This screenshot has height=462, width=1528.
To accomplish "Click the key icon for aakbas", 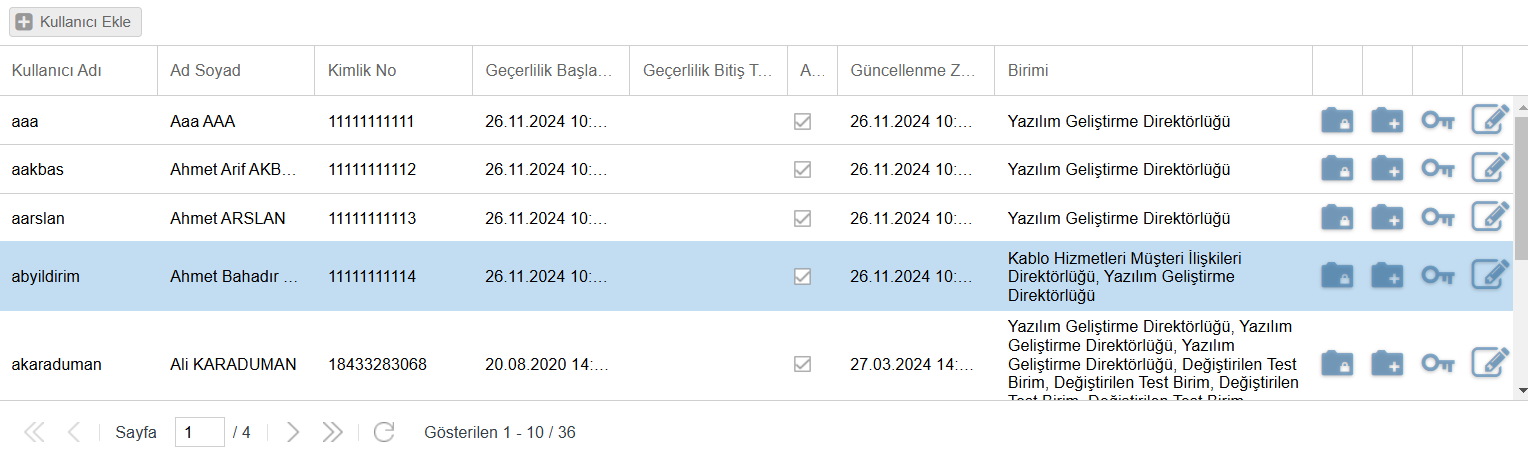I will click(x=1438, y=169).
